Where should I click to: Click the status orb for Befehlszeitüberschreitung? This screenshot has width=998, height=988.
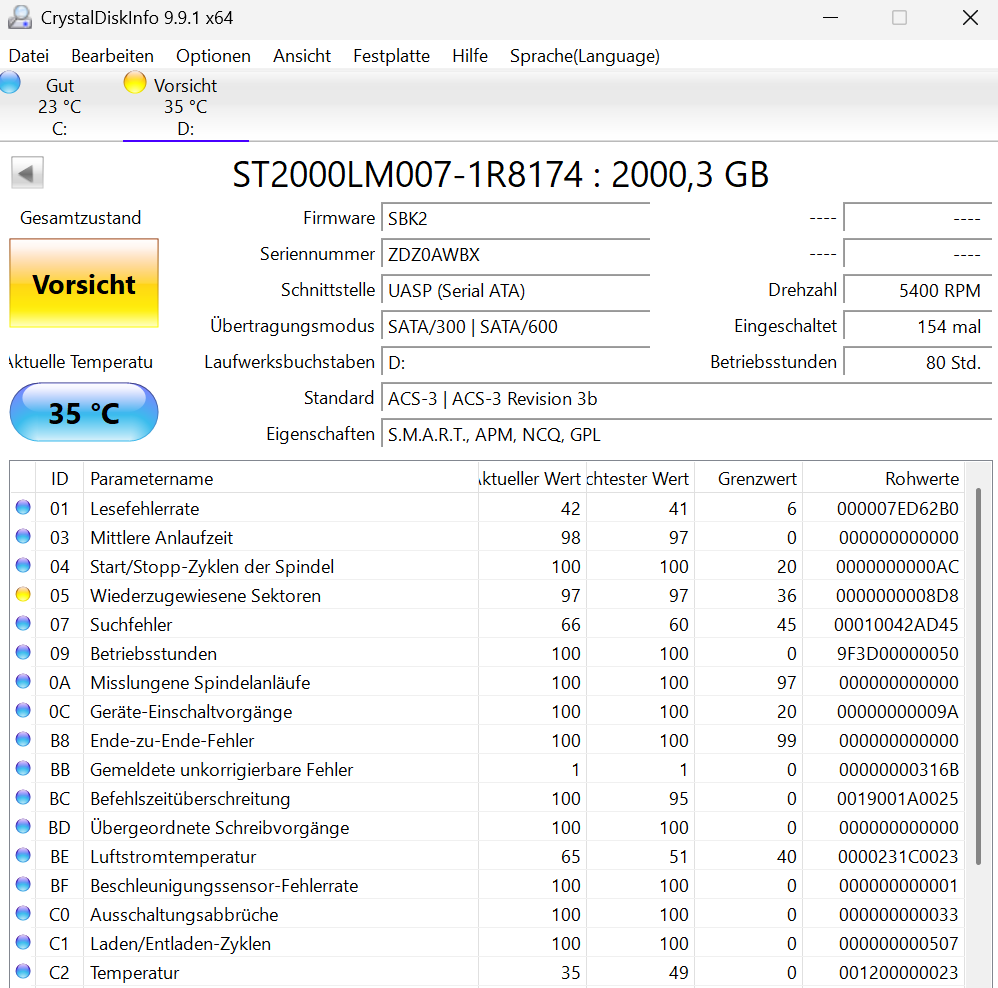(23, 797)
